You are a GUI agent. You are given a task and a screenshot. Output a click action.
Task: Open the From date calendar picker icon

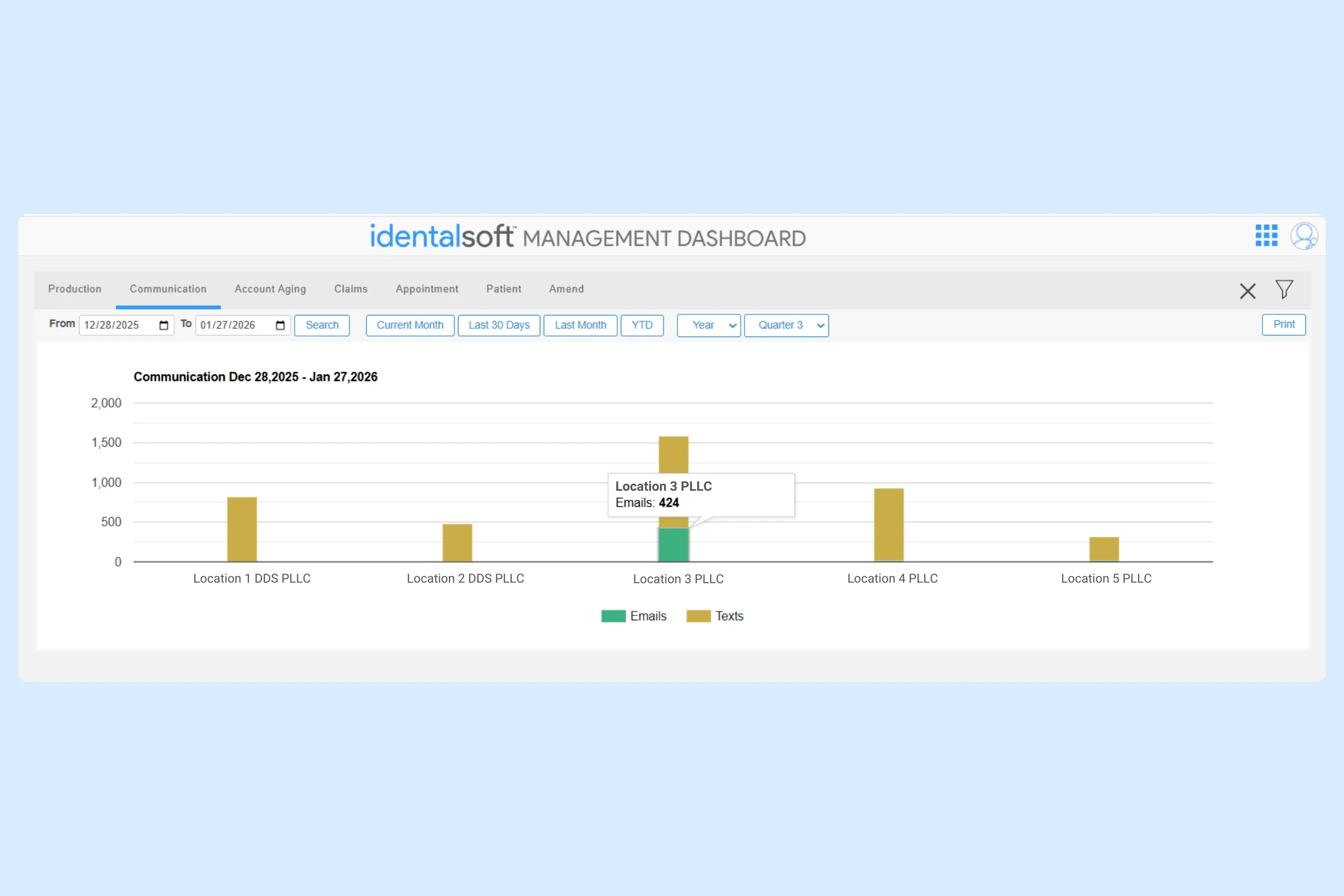coord(163,325)
